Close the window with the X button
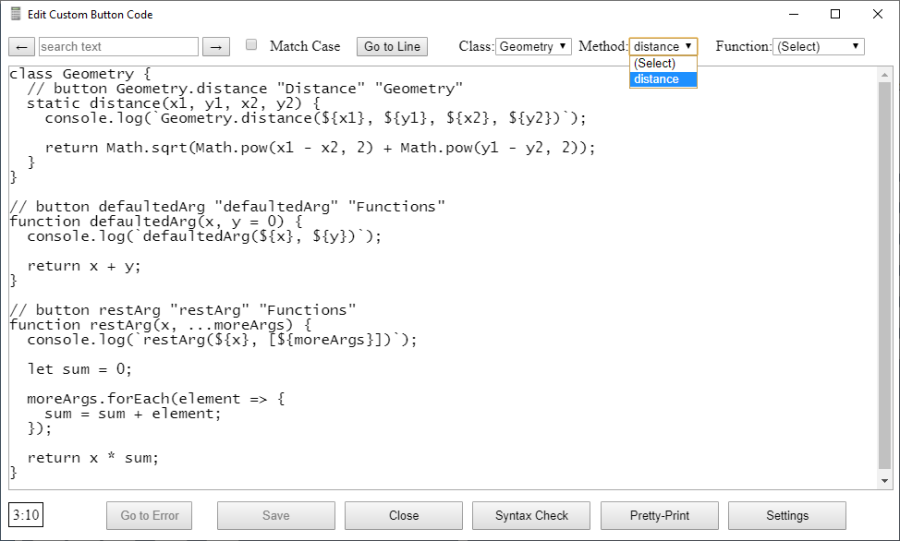Image resolution: width=900 pixels, height=541 pixels. point(877,15)
